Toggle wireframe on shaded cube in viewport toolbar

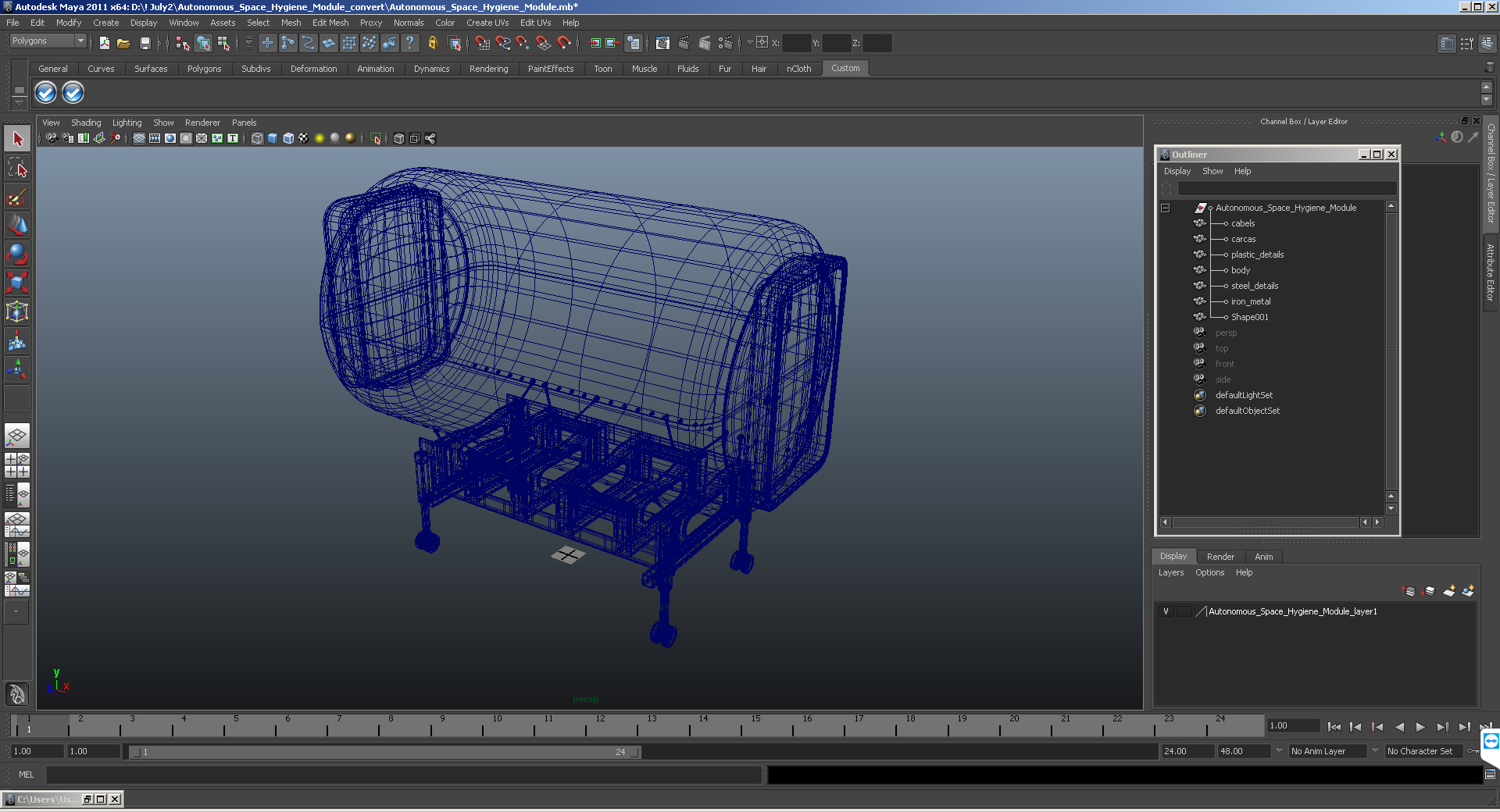288,138
